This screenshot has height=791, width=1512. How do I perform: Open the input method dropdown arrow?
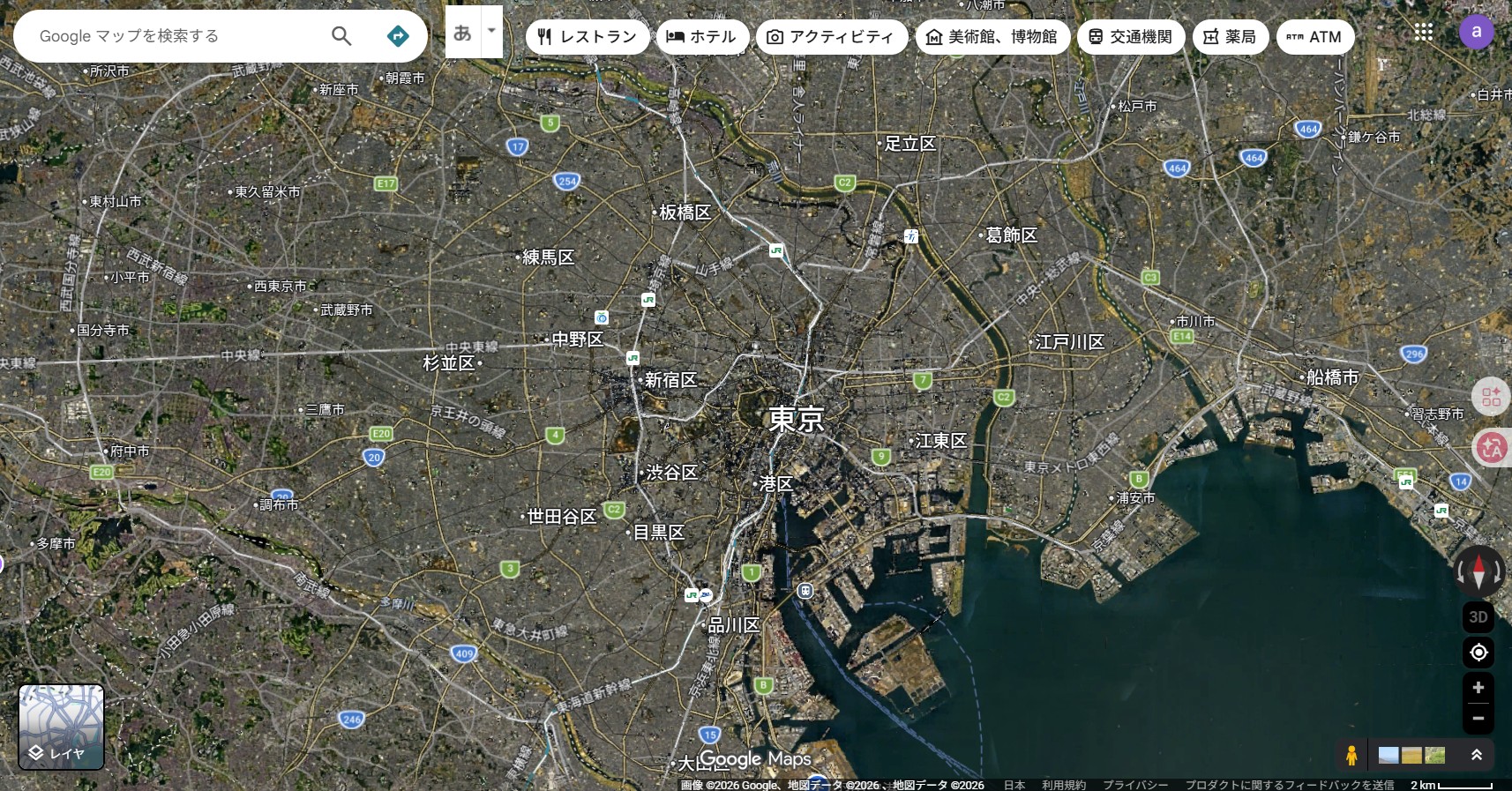click(x=491, y=31)
